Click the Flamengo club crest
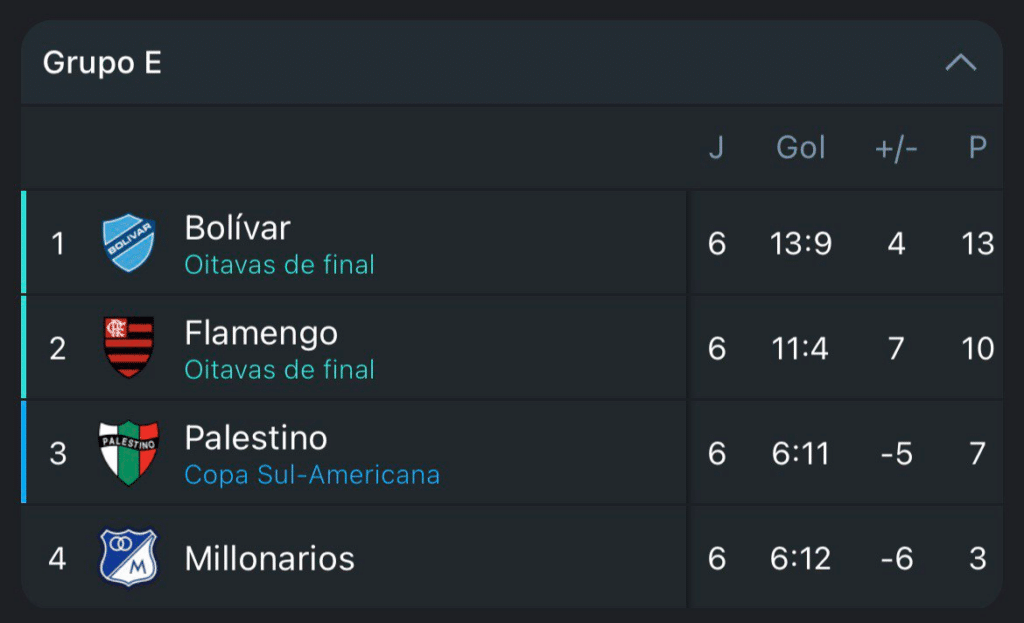This screenshot has height=623, width=1024. tap(129, 348)
